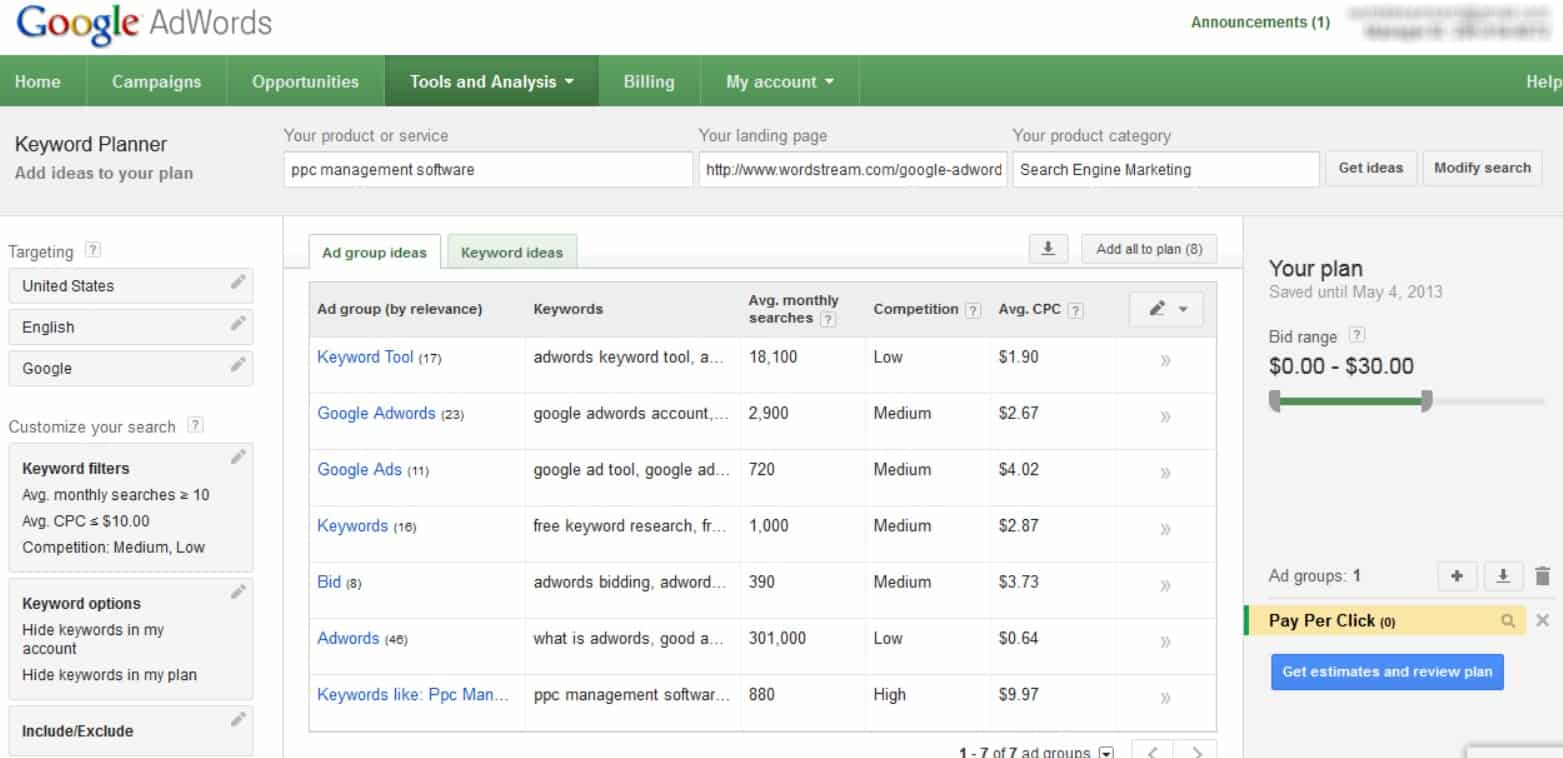Open the Campaigns menu item
The image size is (1563, 758).
click(157, 82)
